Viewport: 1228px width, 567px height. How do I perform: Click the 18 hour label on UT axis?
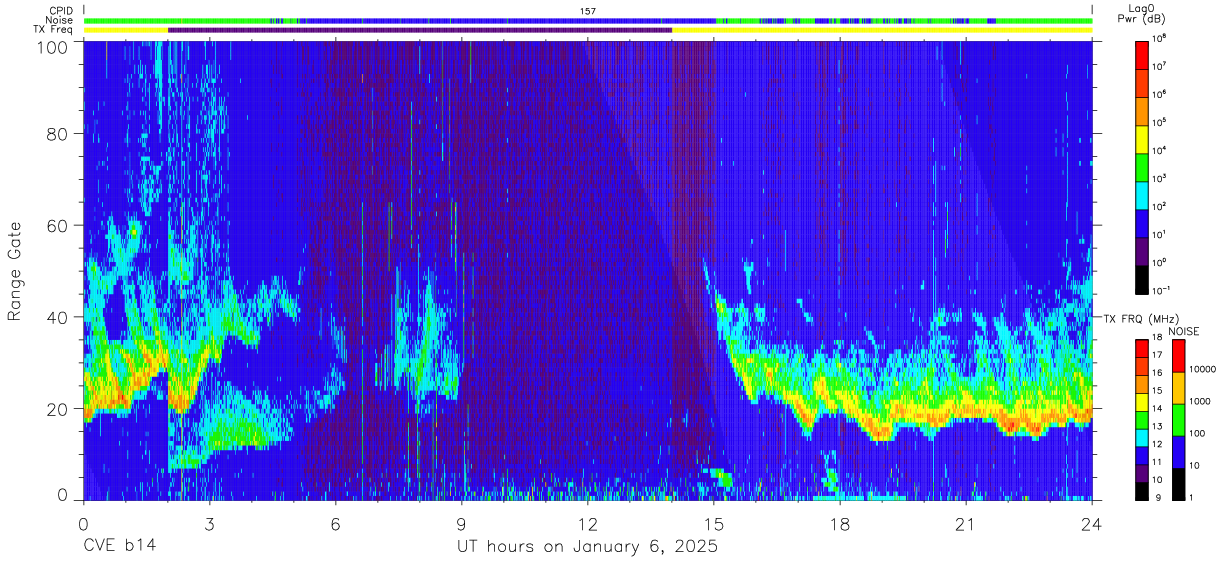tap(840, 523)
